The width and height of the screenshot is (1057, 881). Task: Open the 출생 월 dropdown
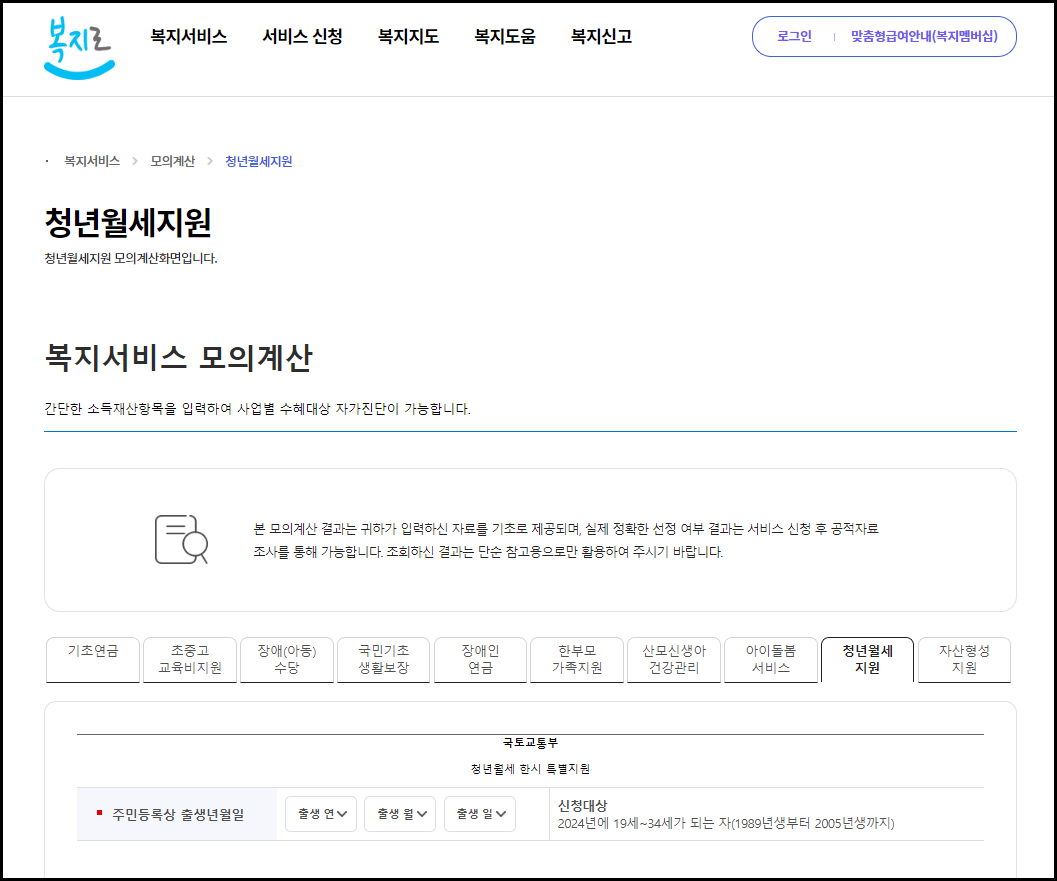pos(400,813)
